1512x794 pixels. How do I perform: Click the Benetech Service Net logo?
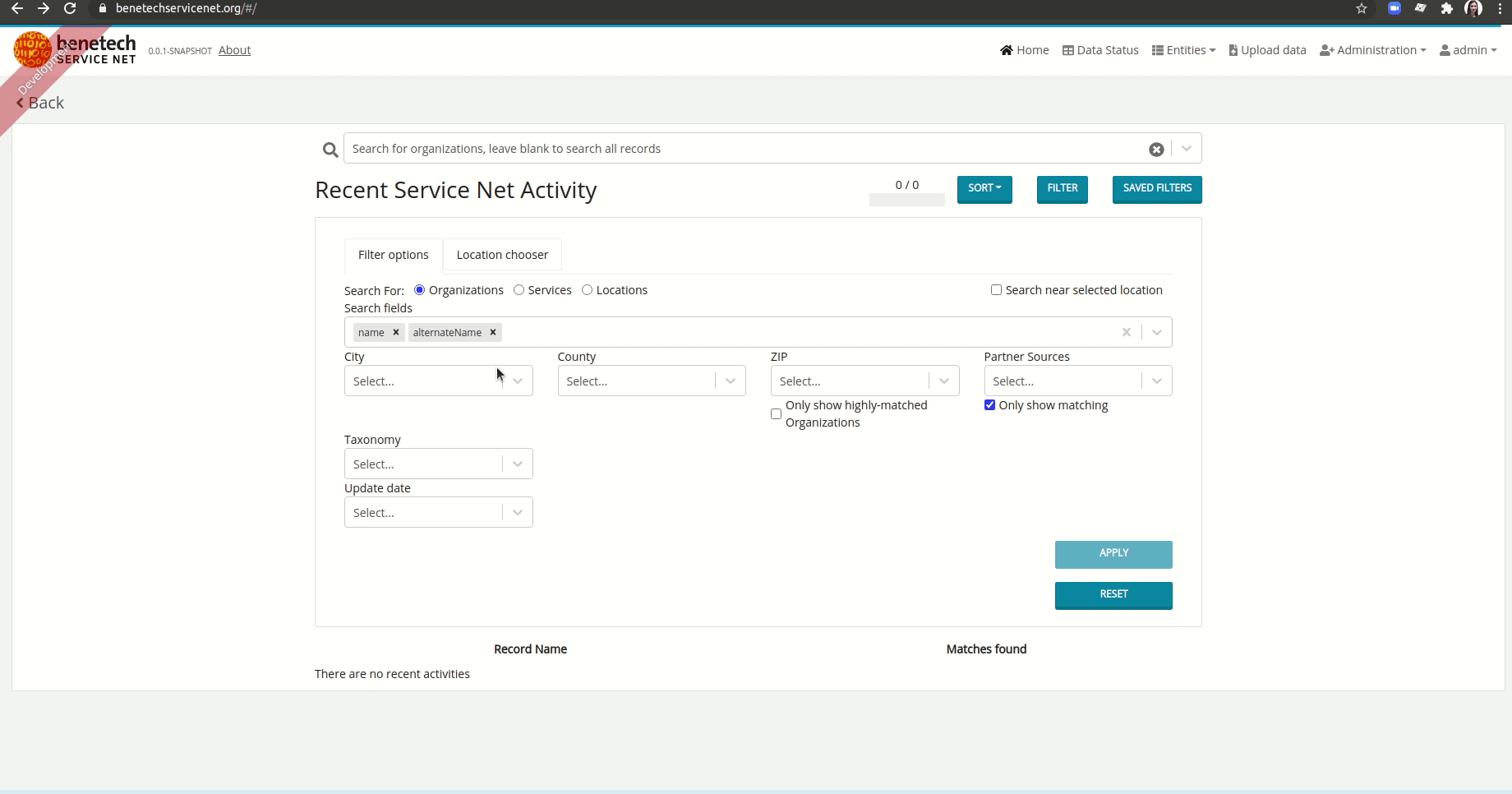coord(75,49)
